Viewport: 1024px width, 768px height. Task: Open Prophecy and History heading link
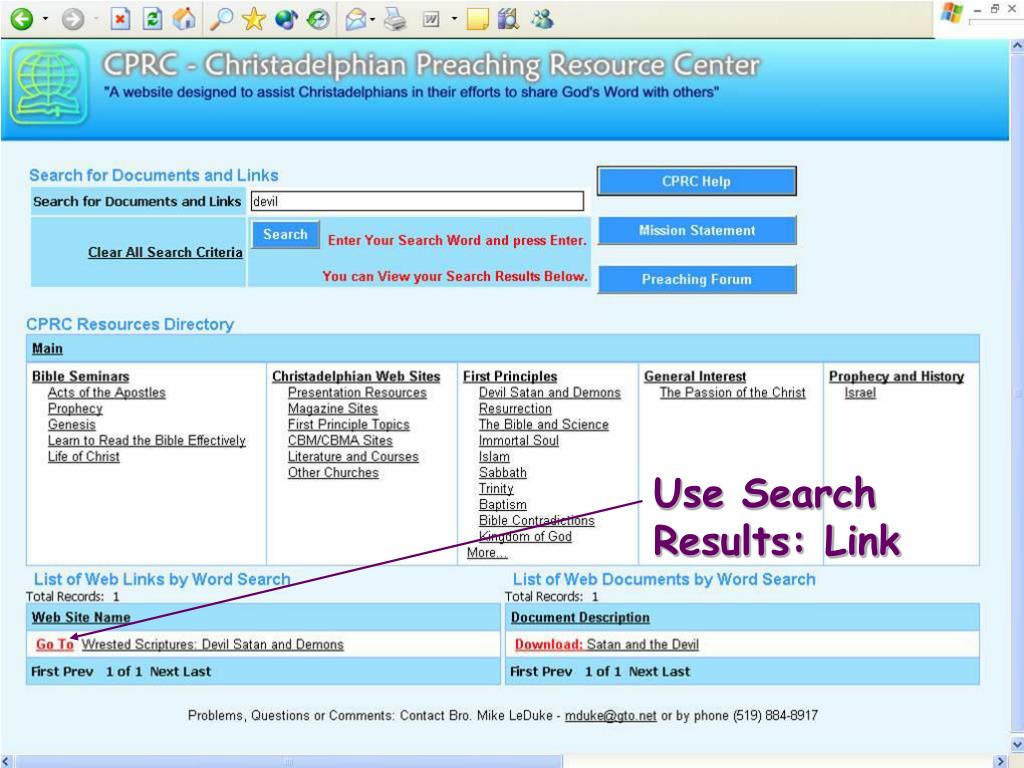click(897, 377)
